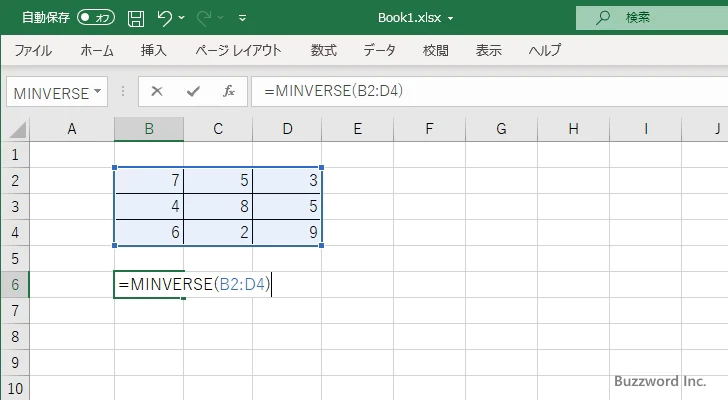Select row 5 header
This screenshot has width=728, height=400.
click(x=15, y=258)
